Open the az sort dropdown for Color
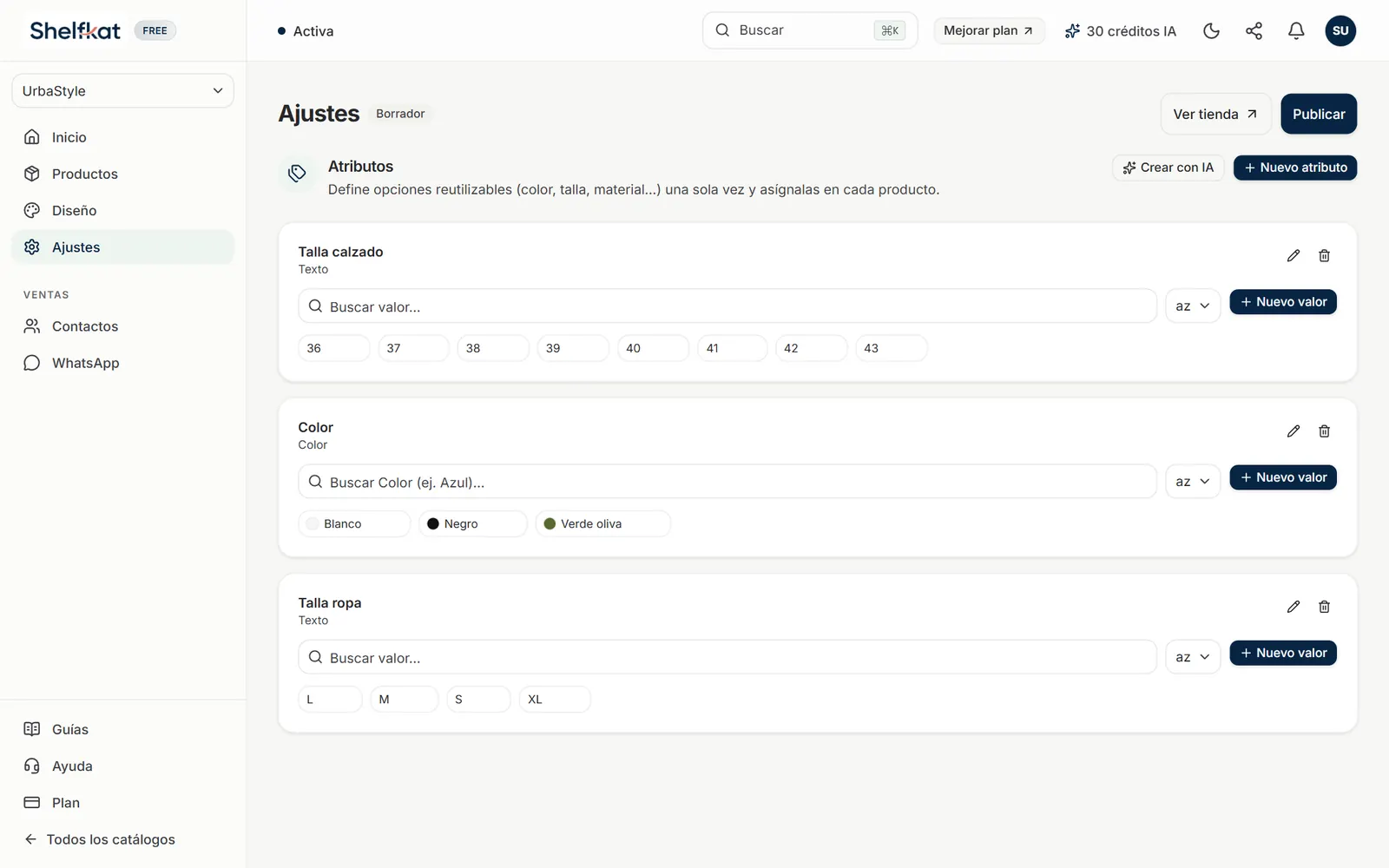Viewport: 1389px width, 868px height. [x=1193, y=481]
